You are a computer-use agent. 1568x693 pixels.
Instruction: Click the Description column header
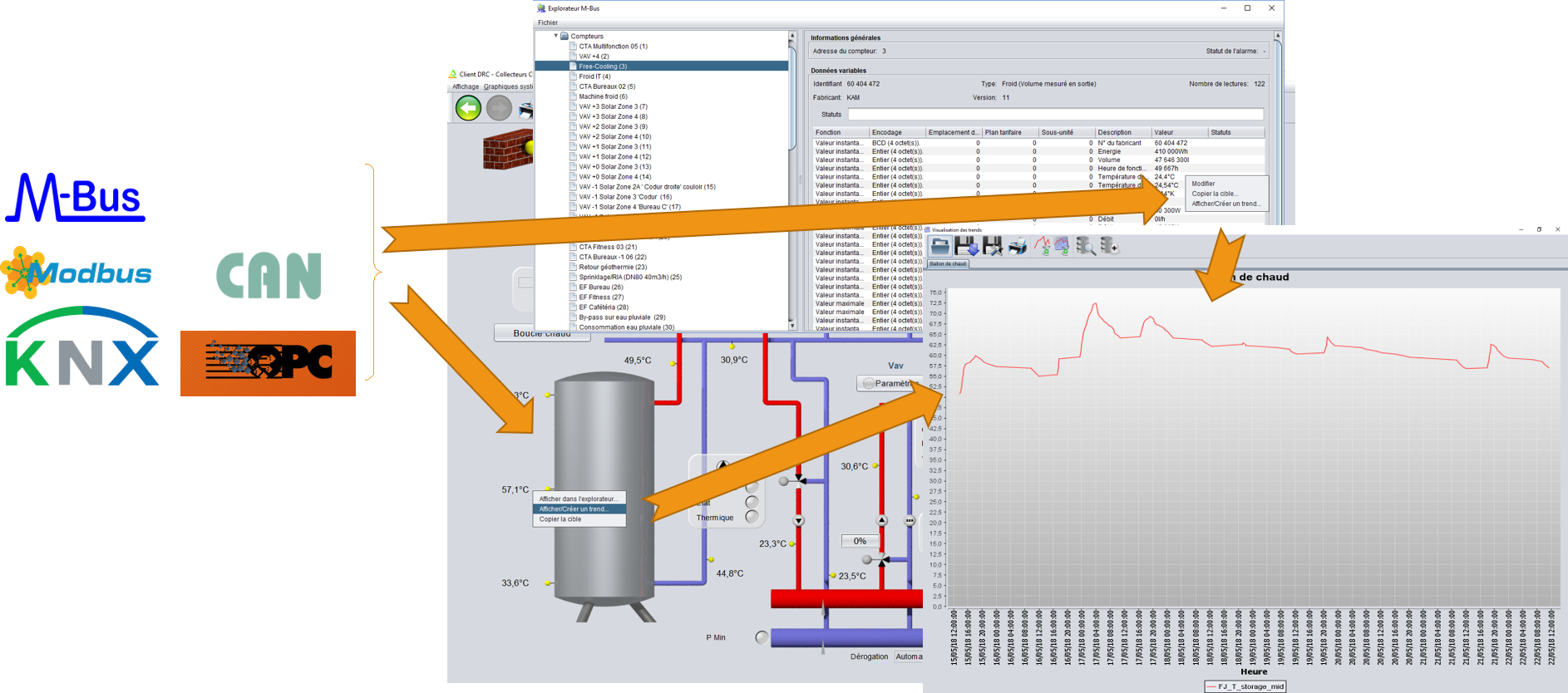pos(1123,132)
